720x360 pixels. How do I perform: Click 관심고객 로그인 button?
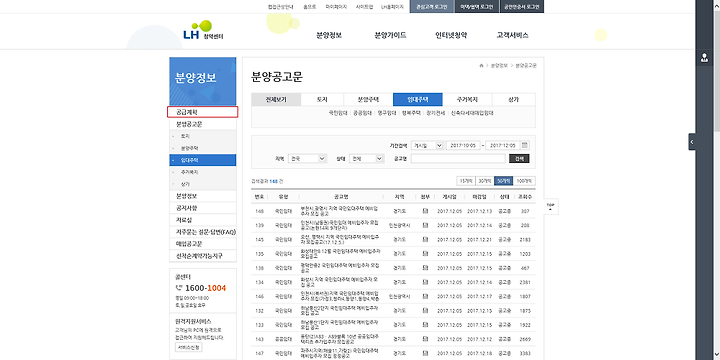(x=432, y=7)
